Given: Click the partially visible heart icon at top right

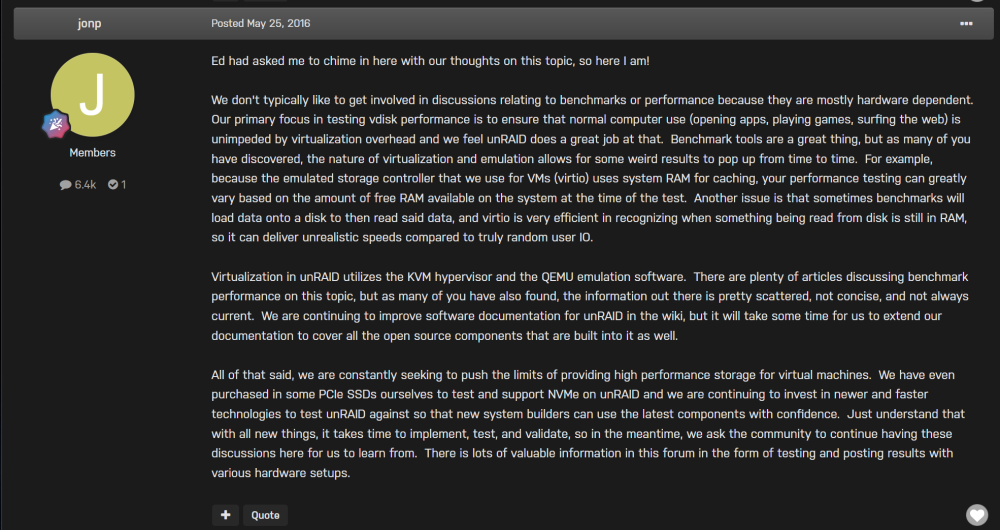Looking at the screenshot, I should coord(976,1).
